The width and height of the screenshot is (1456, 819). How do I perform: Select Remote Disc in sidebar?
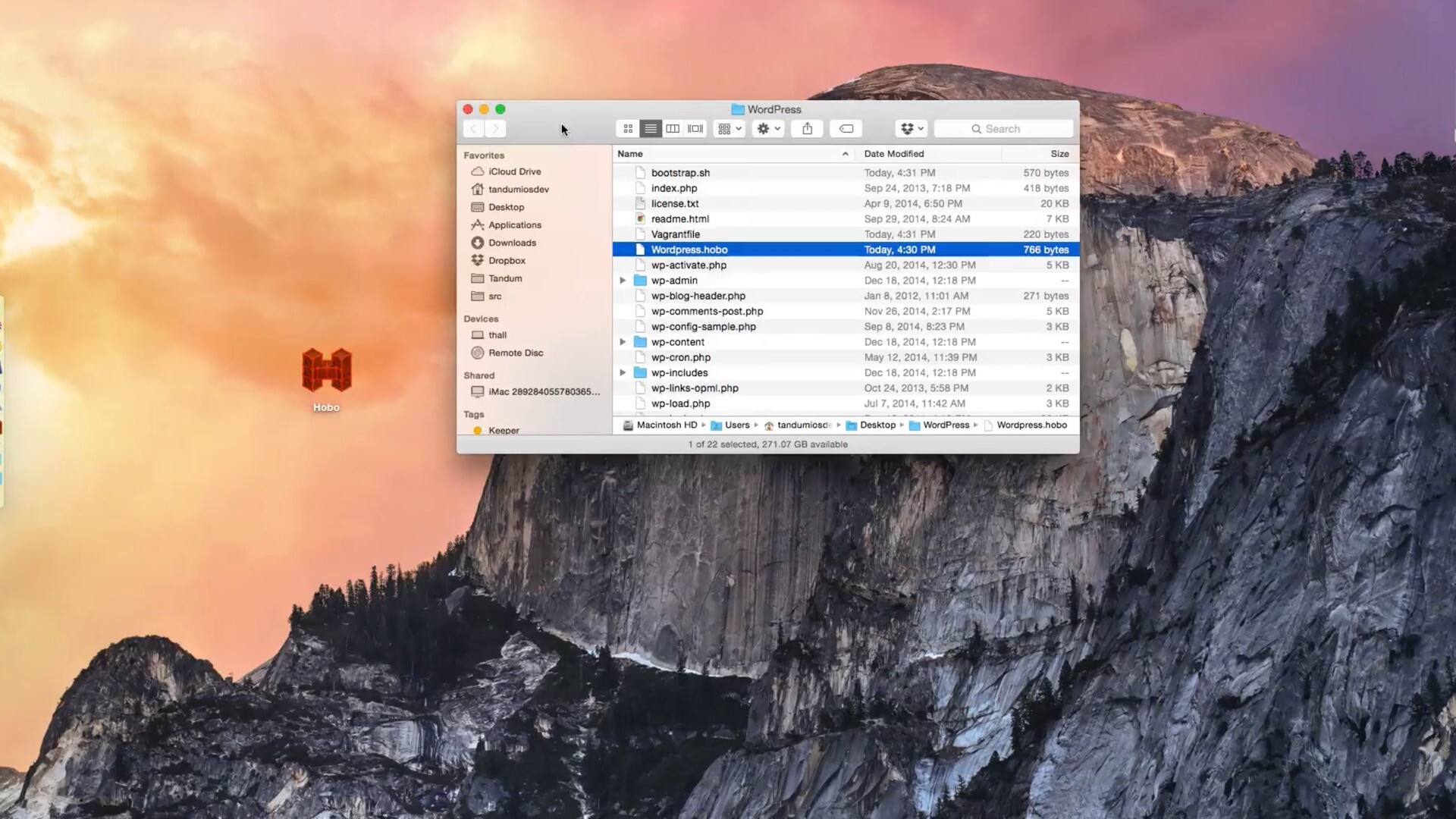[507, 353]
